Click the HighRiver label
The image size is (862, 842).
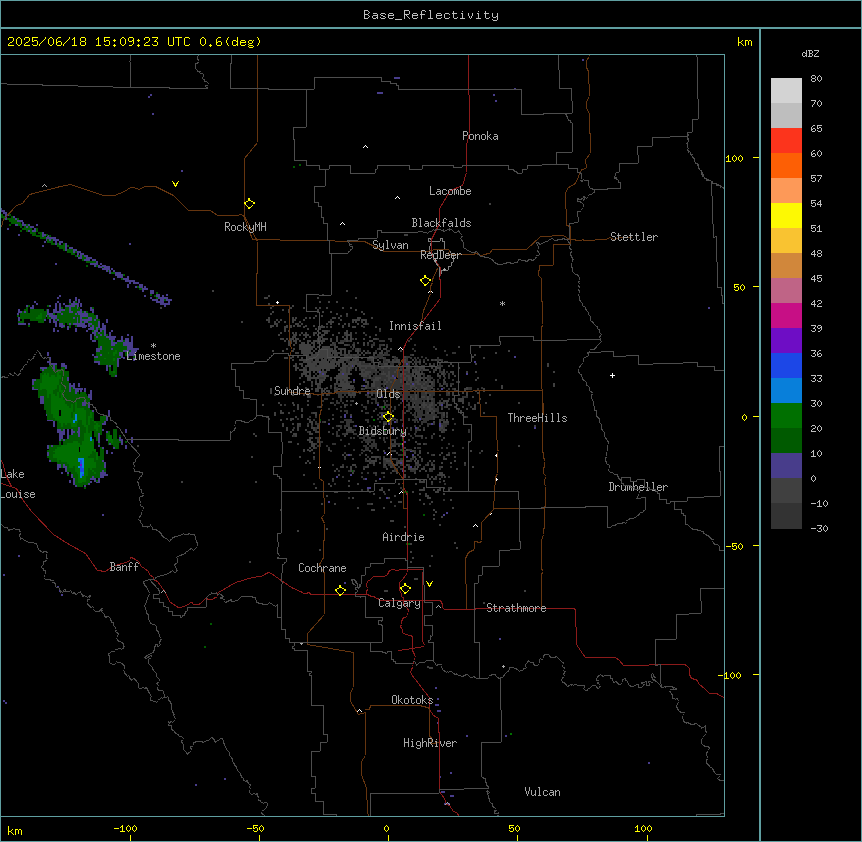(430, 743)
